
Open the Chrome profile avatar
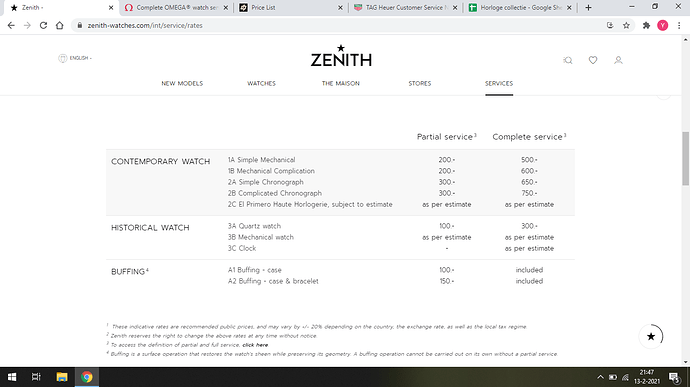click(662, 26)
